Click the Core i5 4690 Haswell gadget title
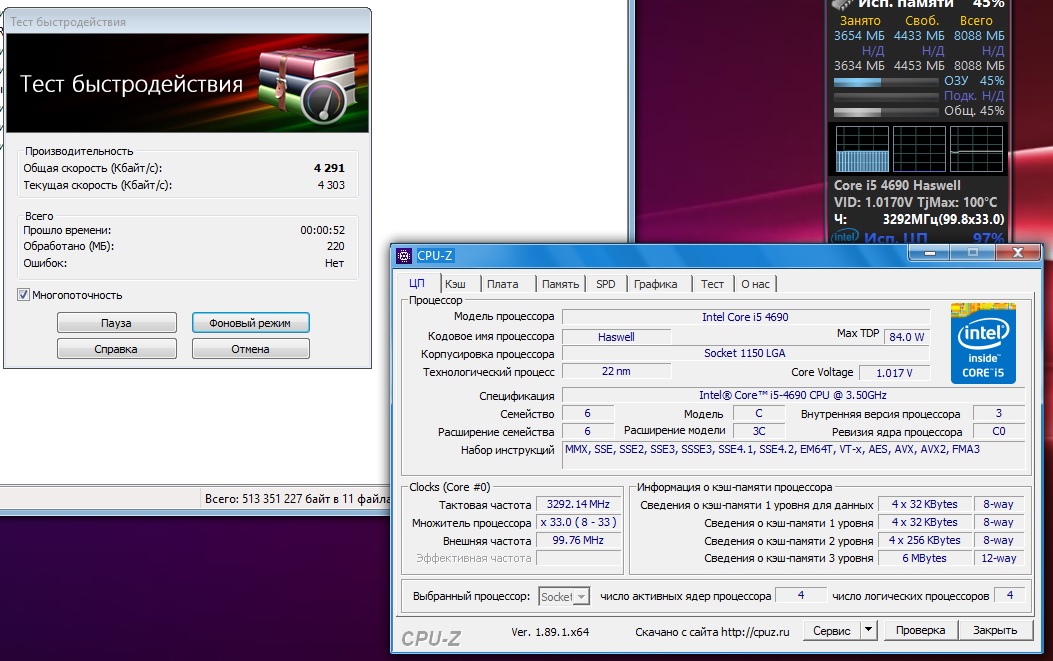 897,185
